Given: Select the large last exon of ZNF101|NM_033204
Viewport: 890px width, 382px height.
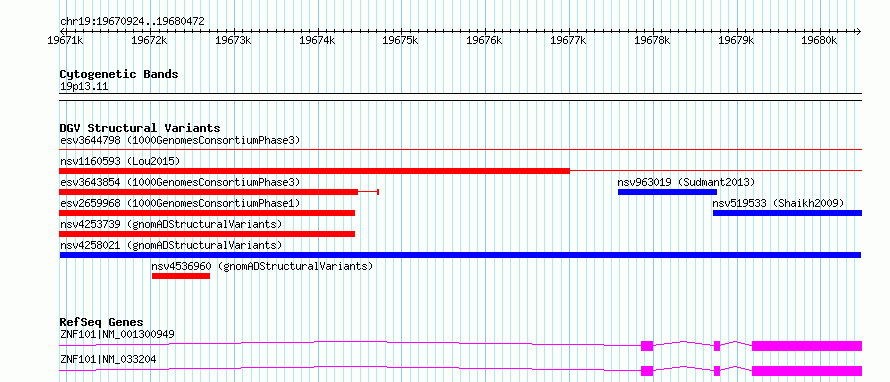Looking at the screenshot, I should (807, 371).
